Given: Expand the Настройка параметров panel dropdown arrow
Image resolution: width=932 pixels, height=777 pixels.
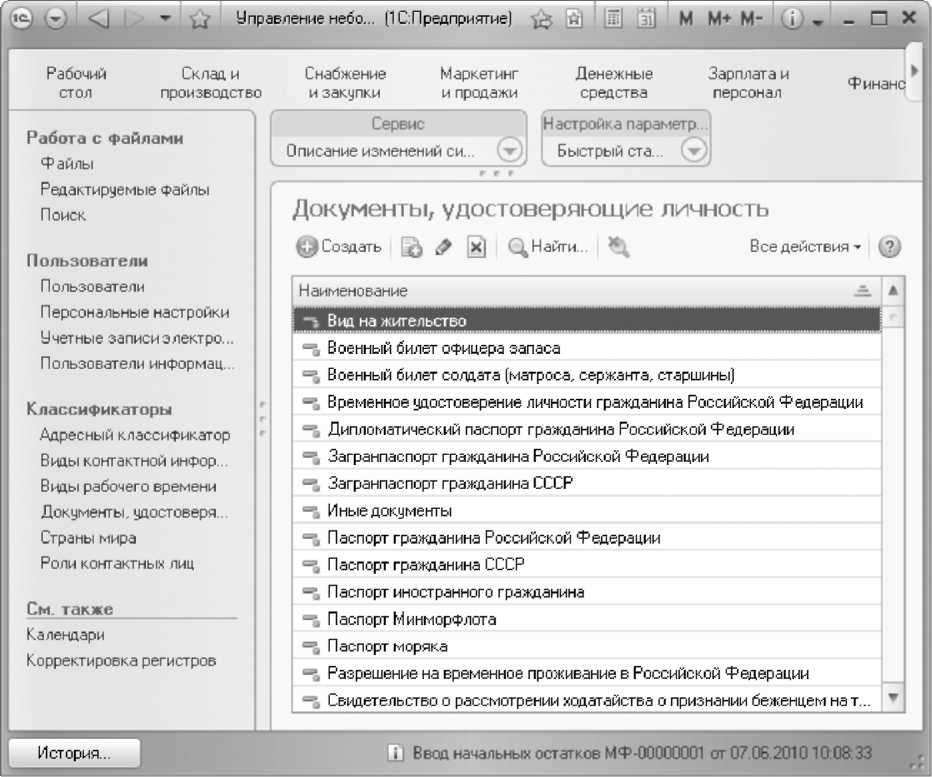Looking at the screenshot, I should coord(694,150).
